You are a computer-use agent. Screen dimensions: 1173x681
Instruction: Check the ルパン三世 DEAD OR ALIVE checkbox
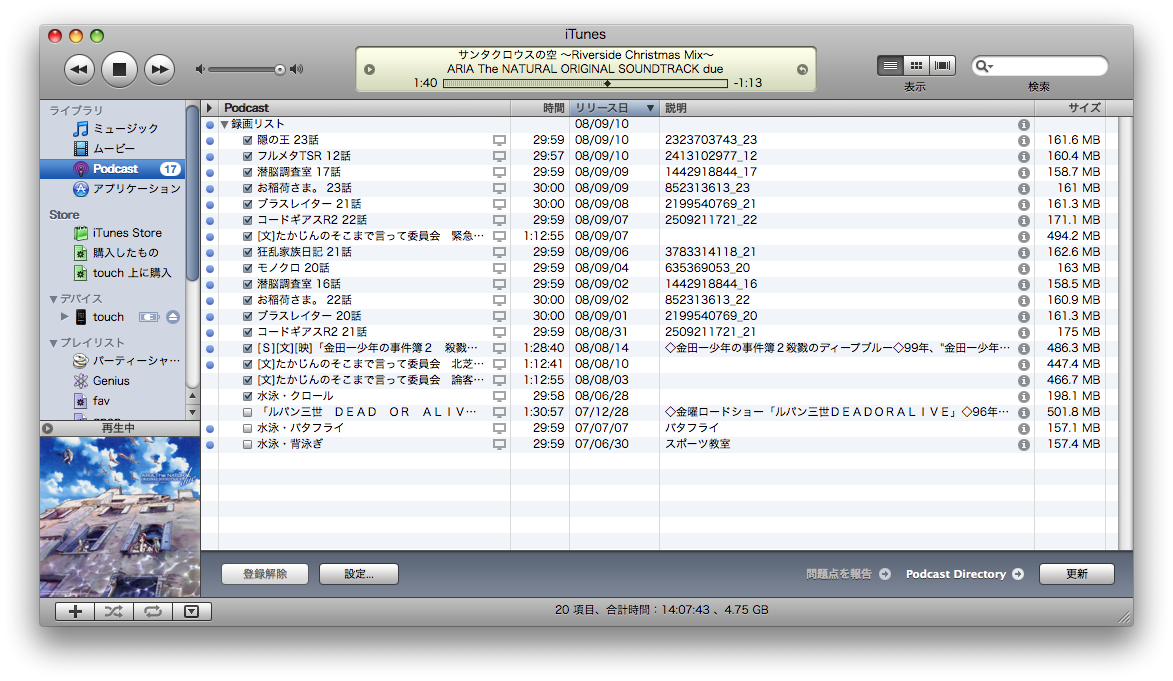click(248, 412)
